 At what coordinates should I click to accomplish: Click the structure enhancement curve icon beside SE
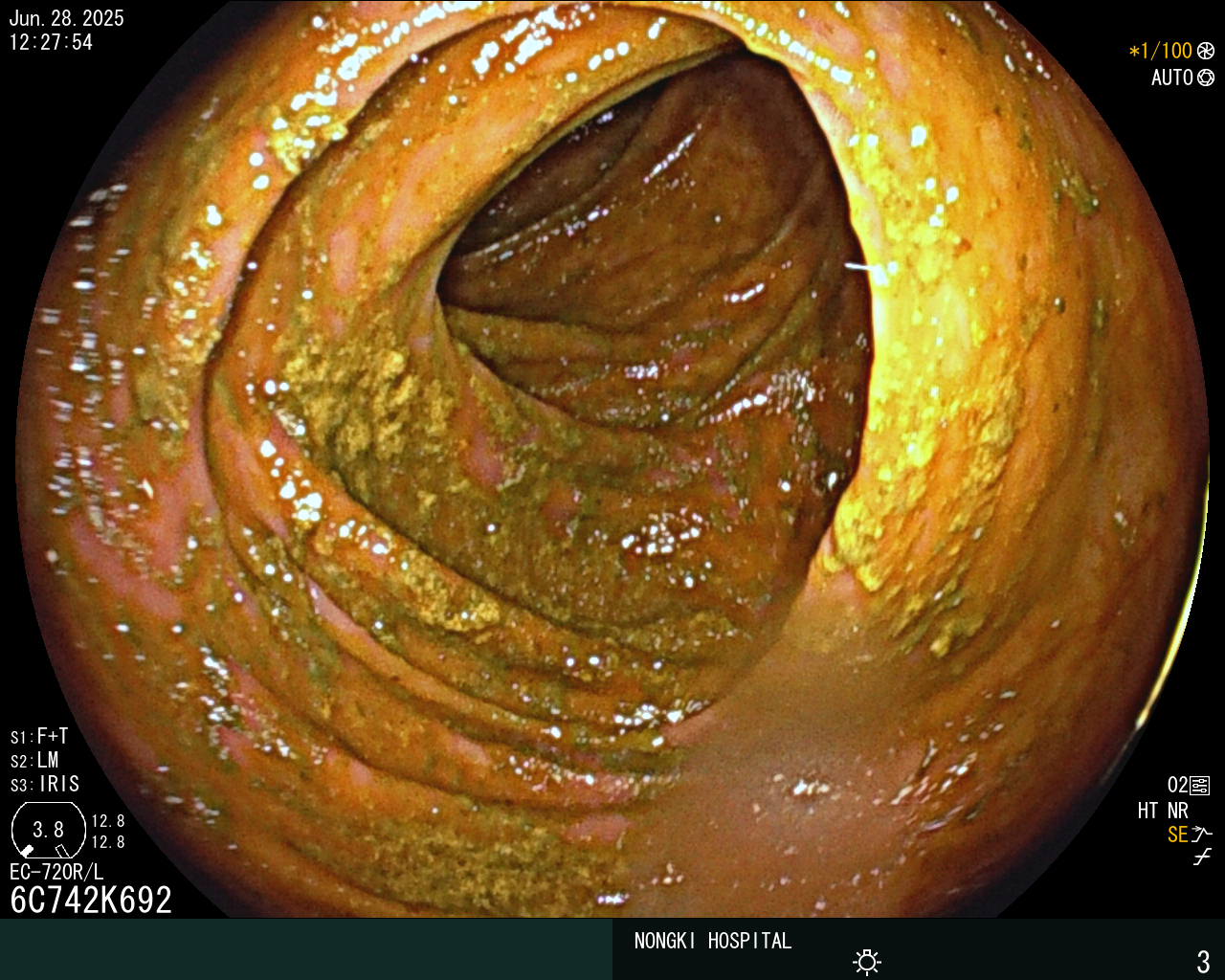point(1202,835)
